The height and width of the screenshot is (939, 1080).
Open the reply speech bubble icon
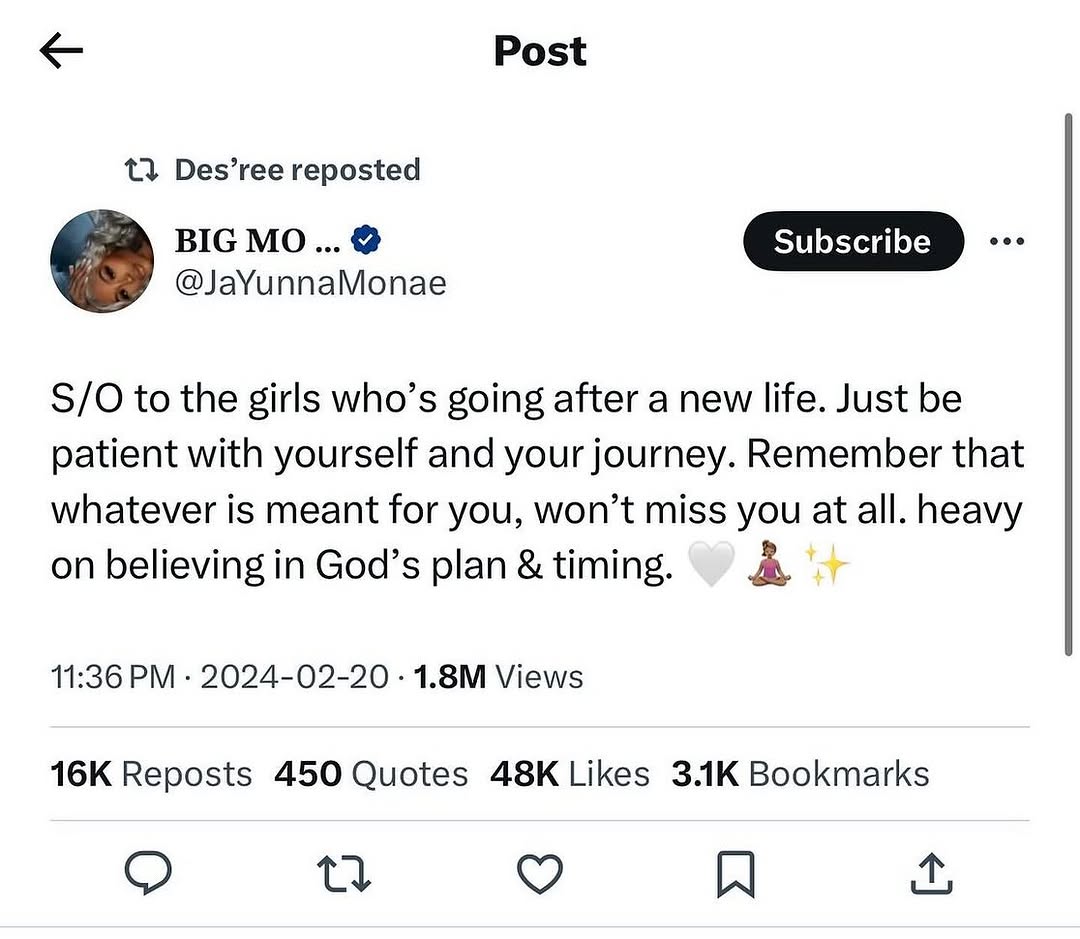(148, 873)
